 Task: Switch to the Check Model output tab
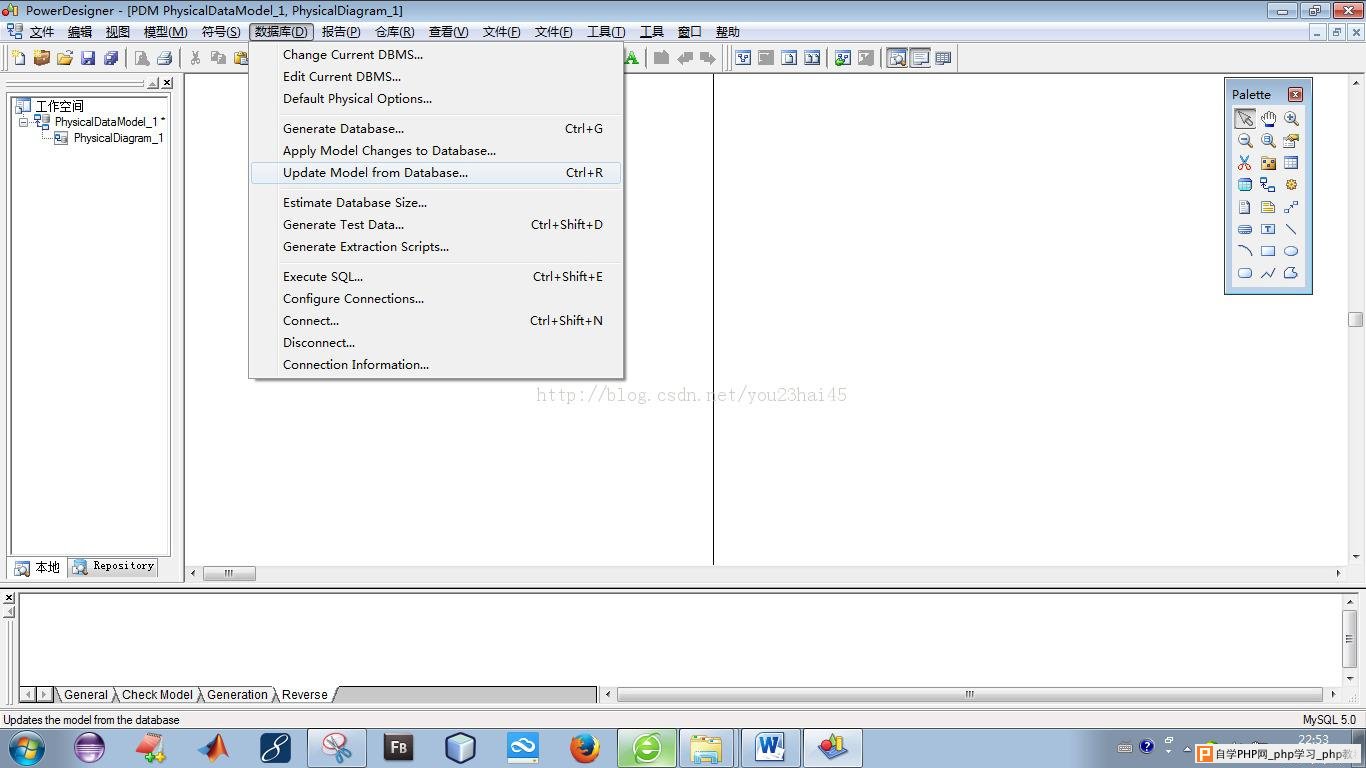157,695
